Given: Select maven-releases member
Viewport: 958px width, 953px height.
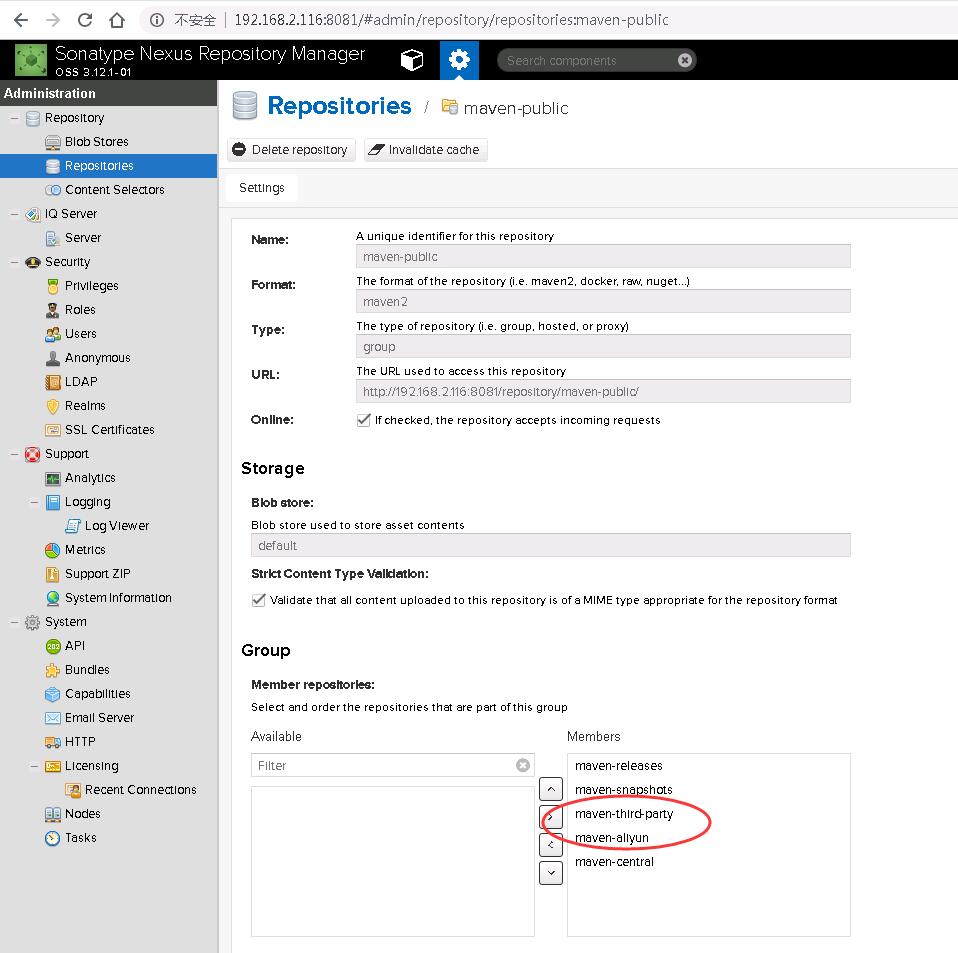Looking at the screenshot, I should 709,766.
